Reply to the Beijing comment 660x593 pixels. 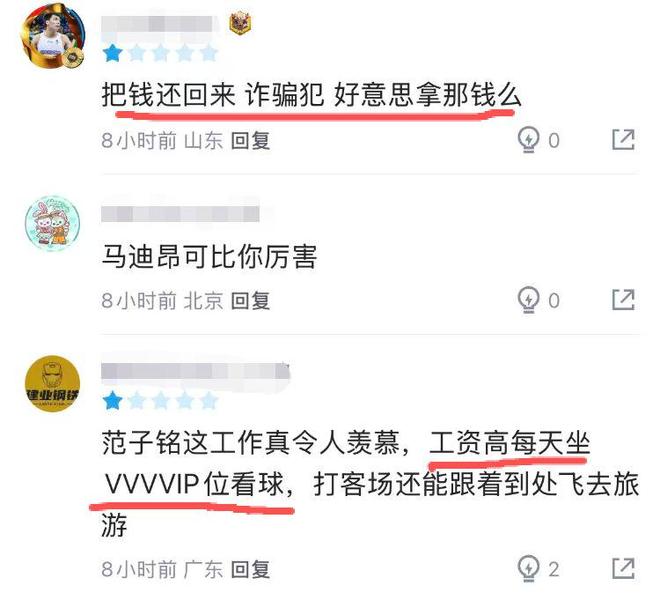(250, 300)
